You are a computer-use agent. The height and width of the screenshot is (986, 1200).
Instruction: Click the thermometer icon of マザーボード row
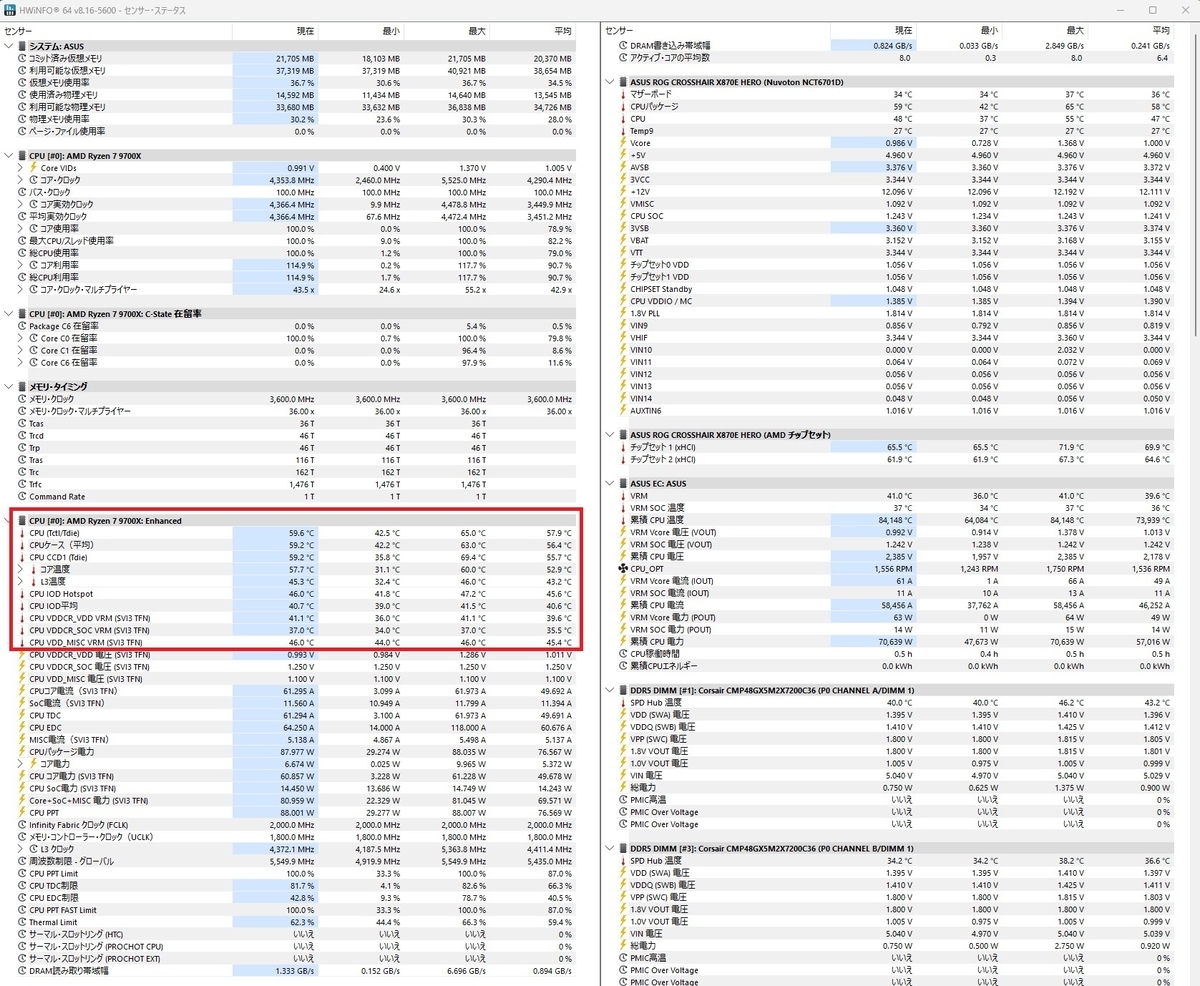[623, 94]
